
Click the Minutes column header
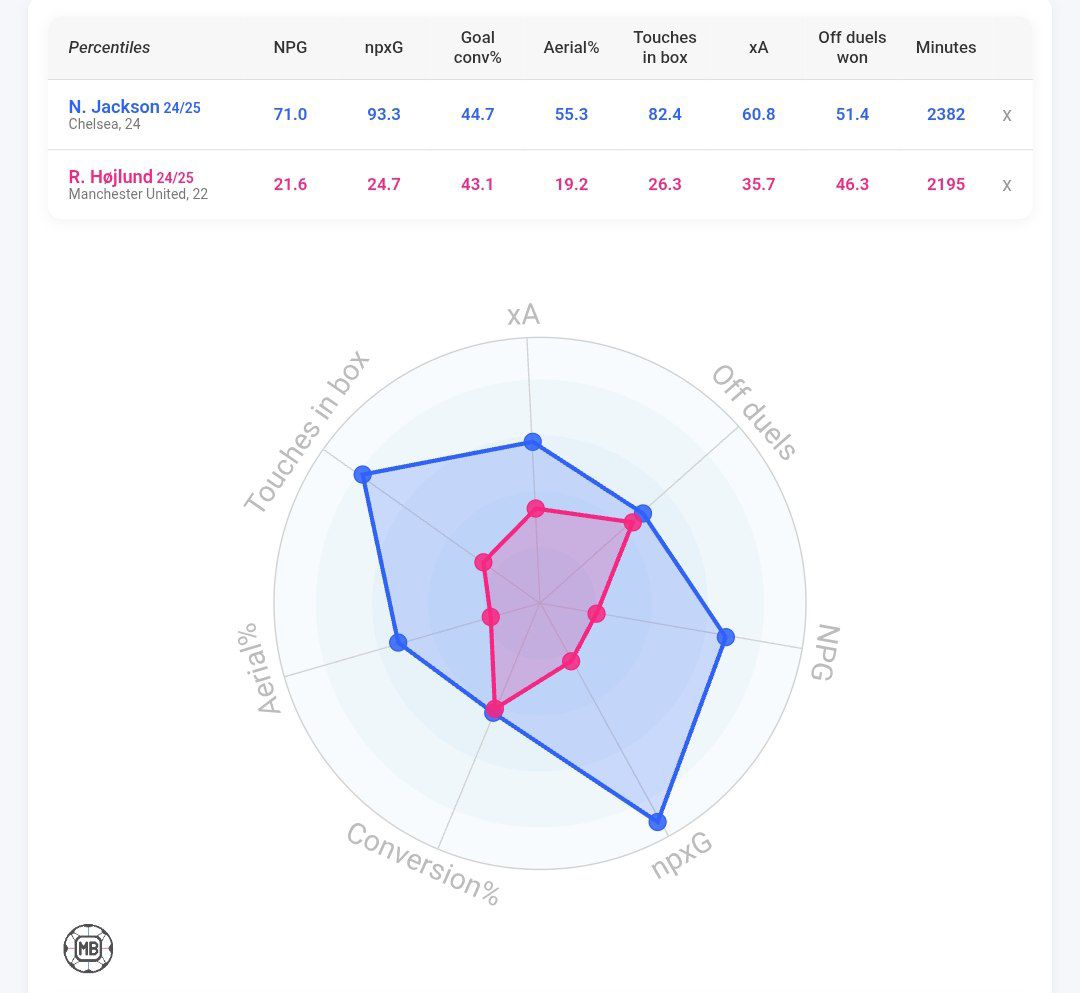(x=946, y=47)
